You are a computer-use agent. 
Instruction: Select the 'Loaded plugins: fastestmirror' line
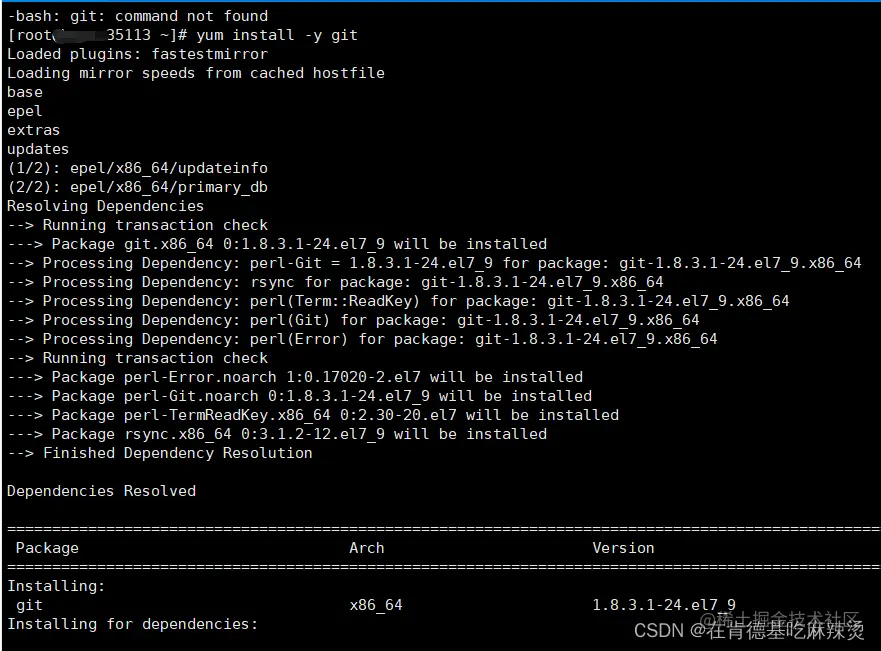[138, 54]
